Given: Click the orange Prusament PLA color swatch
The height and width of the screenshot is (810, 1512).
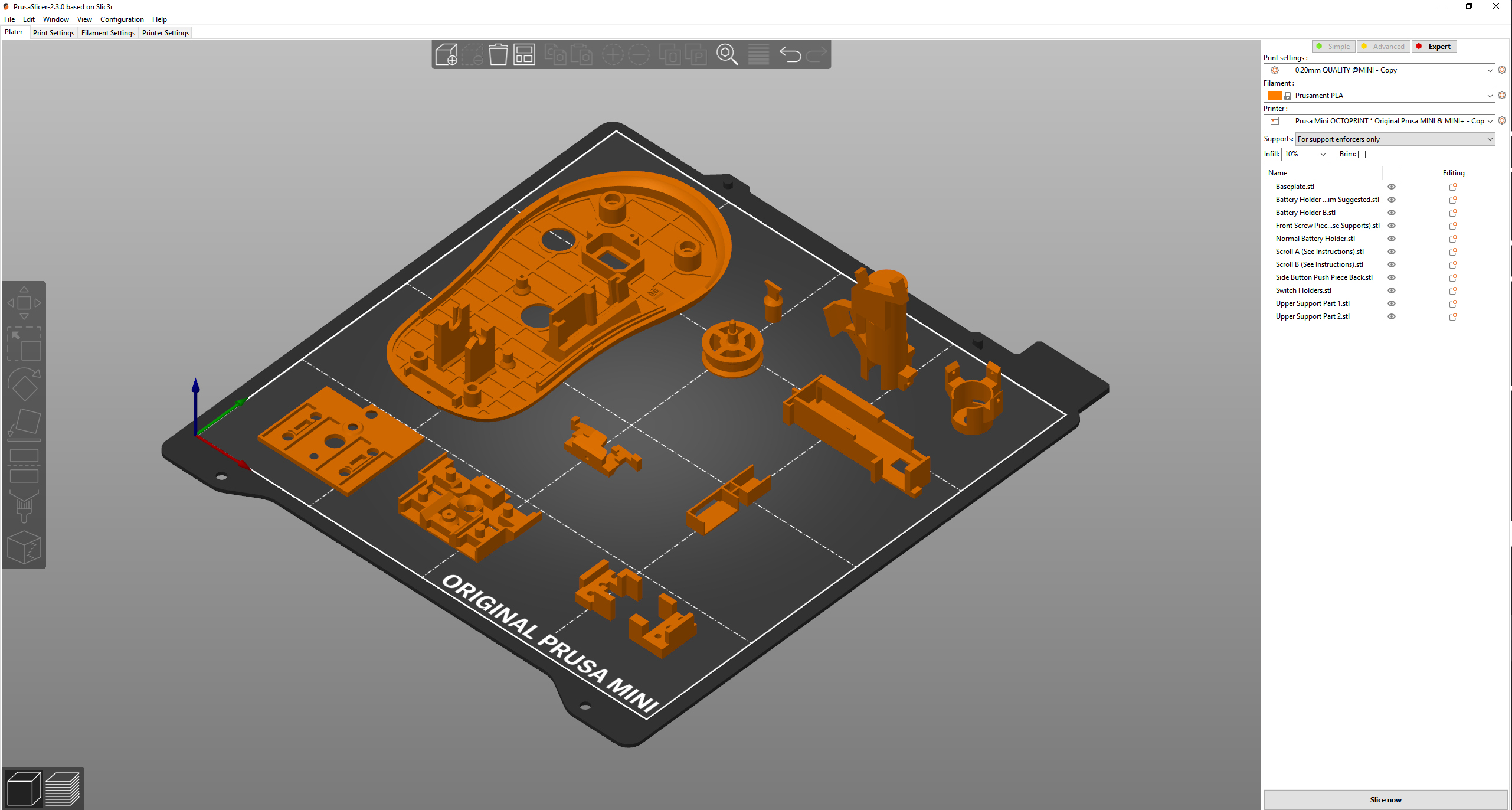Looking at the screenshot, I should coord(1275,95).
